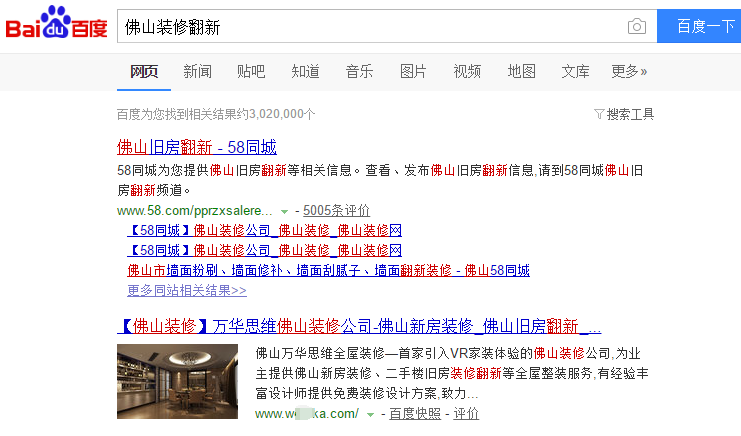Open the 百度快照 link

[x=415, y=414]
